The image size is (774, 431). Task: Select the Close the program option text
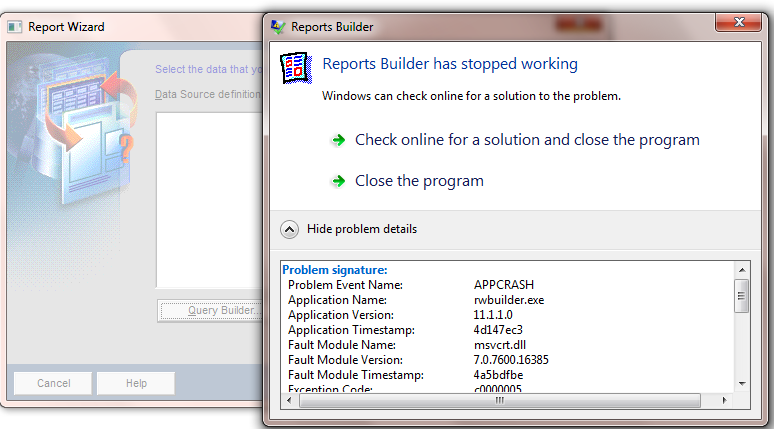419,181
